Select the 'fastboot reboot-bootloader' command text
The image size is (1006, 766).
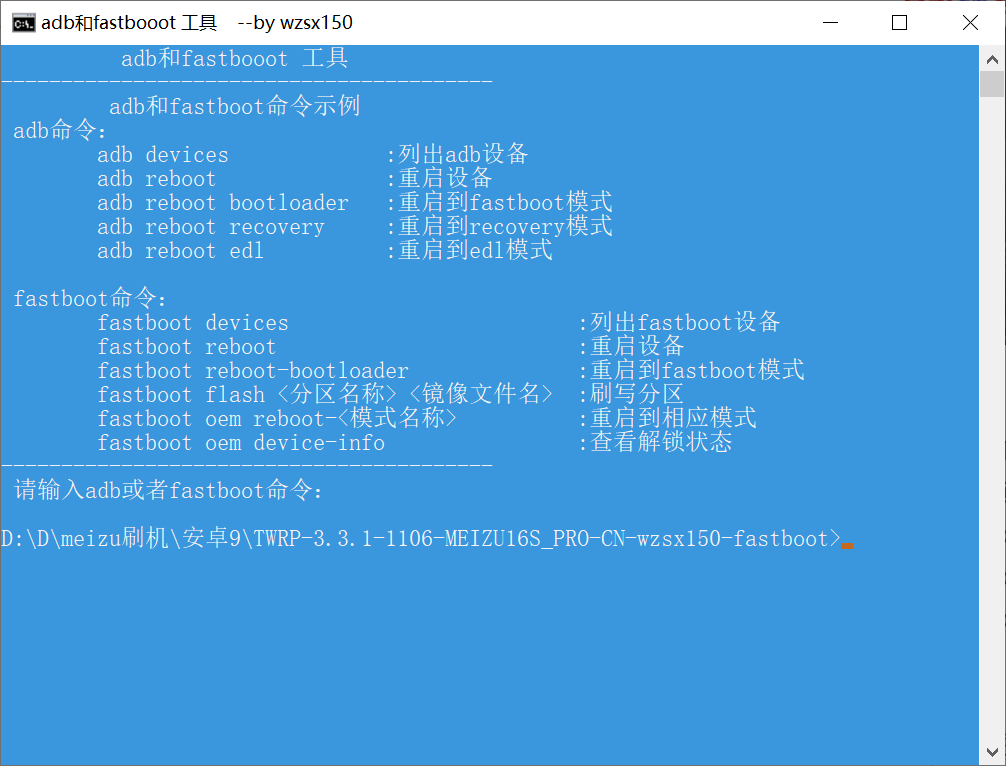pyautogui.click(x=252, y=370)
